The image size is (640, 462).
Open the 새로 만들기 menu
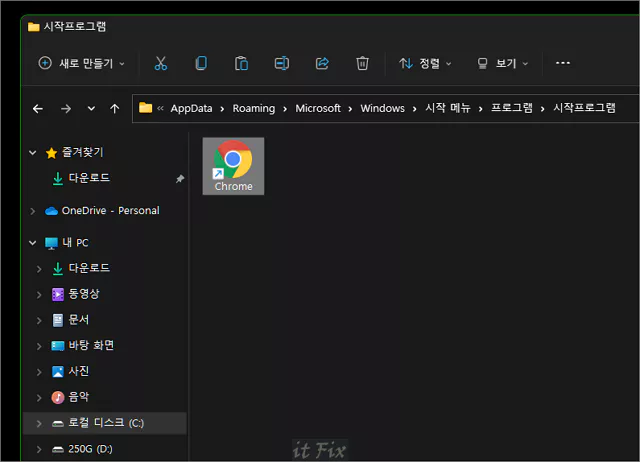82,63
